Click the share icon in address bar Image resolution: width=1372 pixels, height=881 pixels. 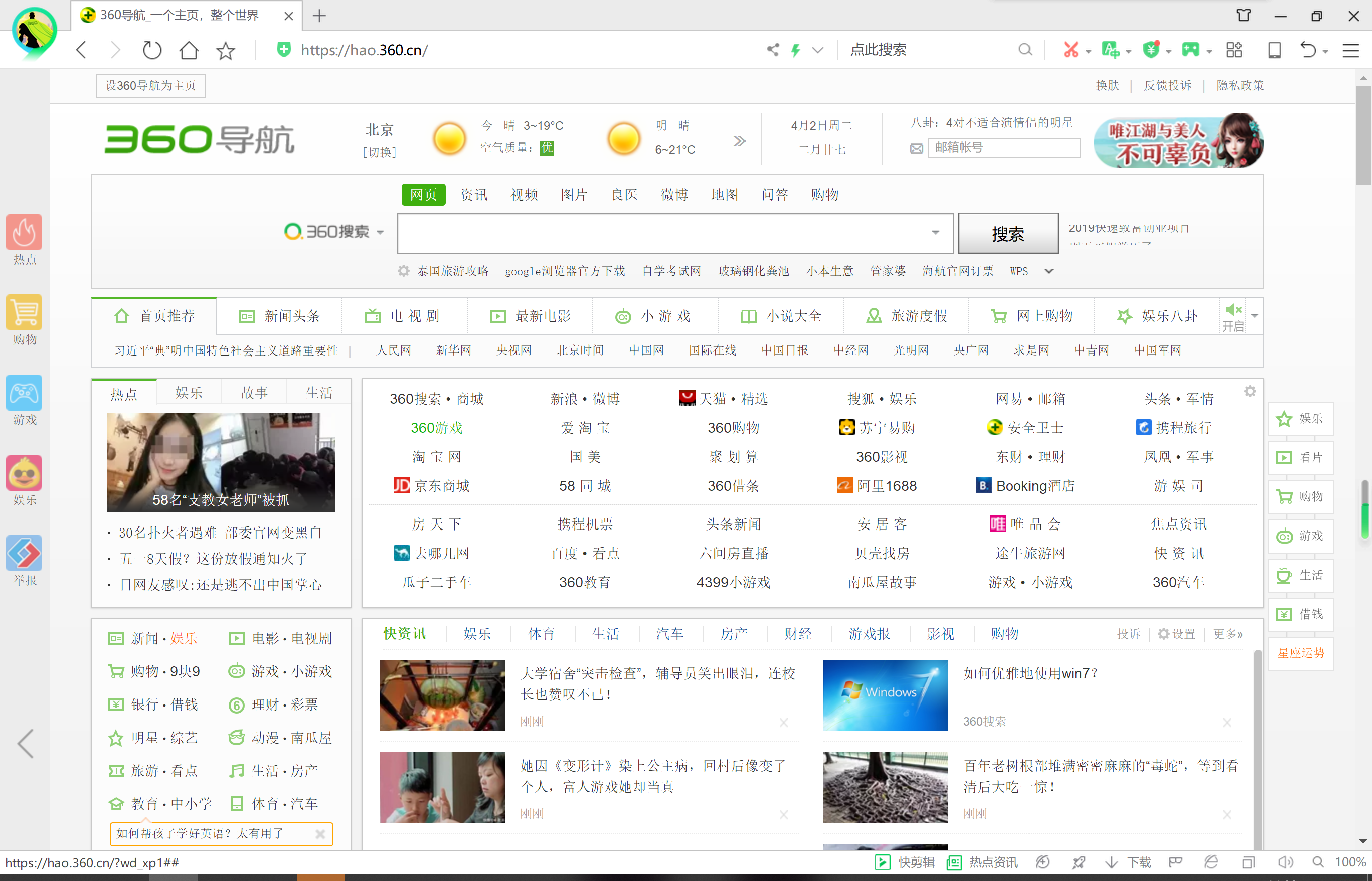coord(773,50)
